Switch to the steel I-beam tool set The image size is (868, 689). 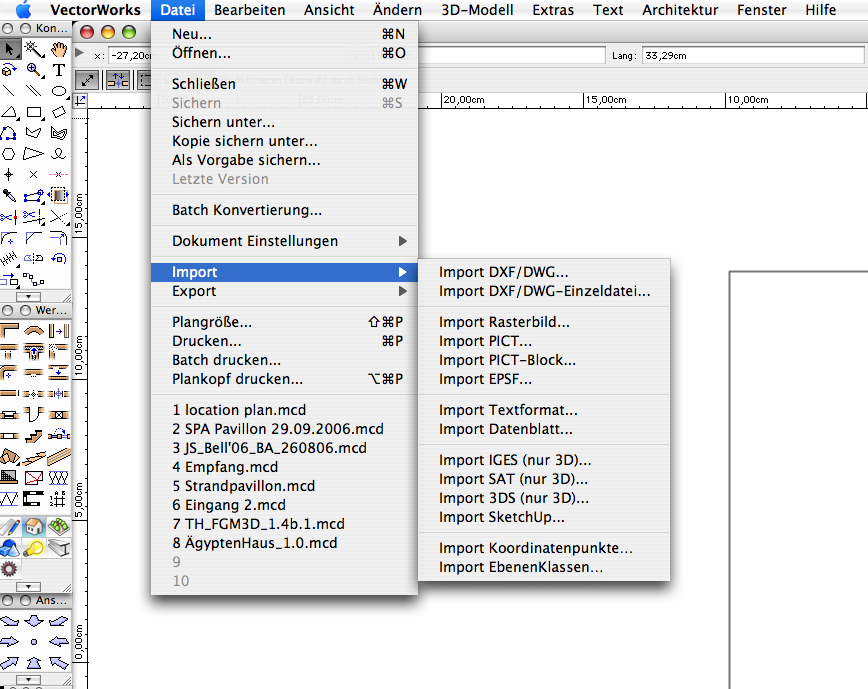point(59,548)
